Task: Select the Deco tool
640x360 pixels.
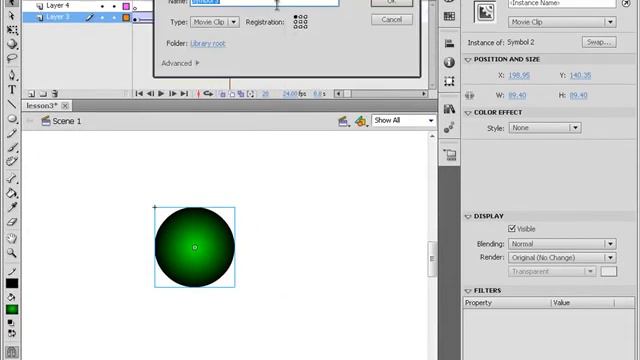Action: pos(12,162)
